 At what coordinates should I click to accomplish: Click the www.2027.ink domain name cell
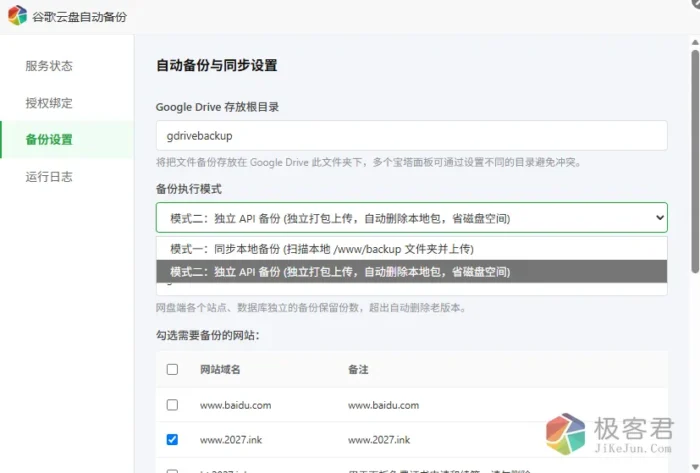[x=231, y=440]
